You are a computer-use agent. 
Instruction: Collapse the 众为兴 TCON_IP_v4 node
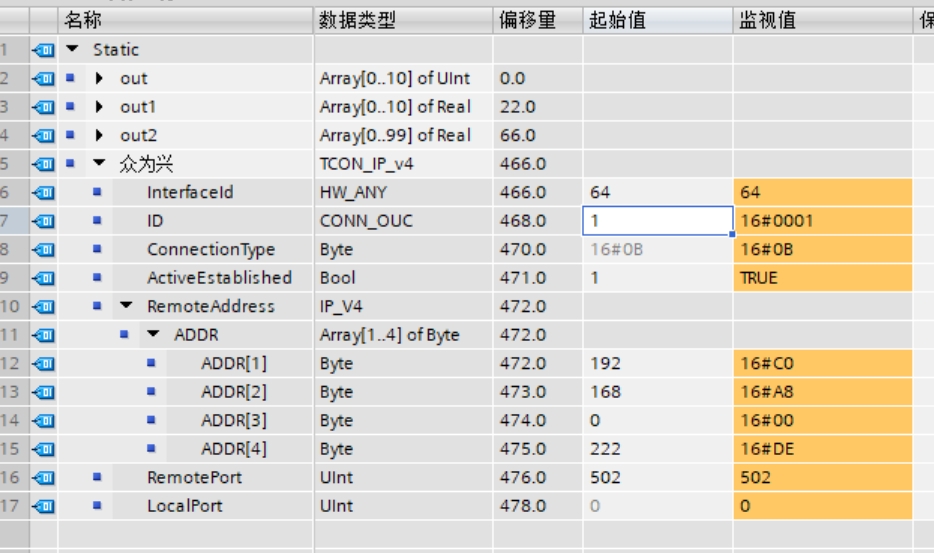[x=99, y=164]
